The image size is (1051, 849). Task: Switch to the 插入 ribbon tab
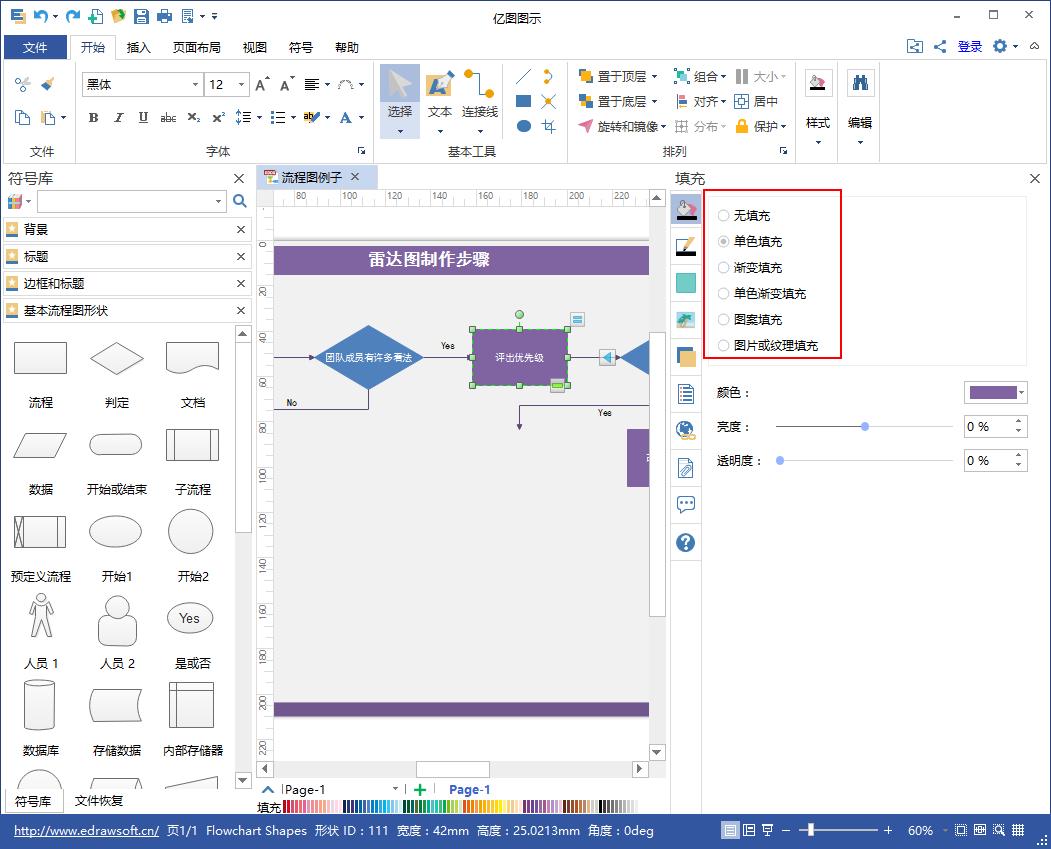[139, 47]
